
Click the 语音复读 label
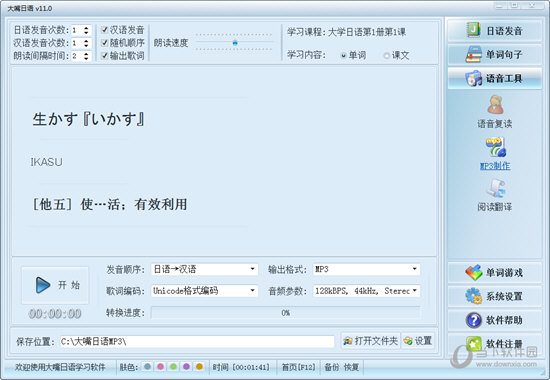tap(495, 124)
